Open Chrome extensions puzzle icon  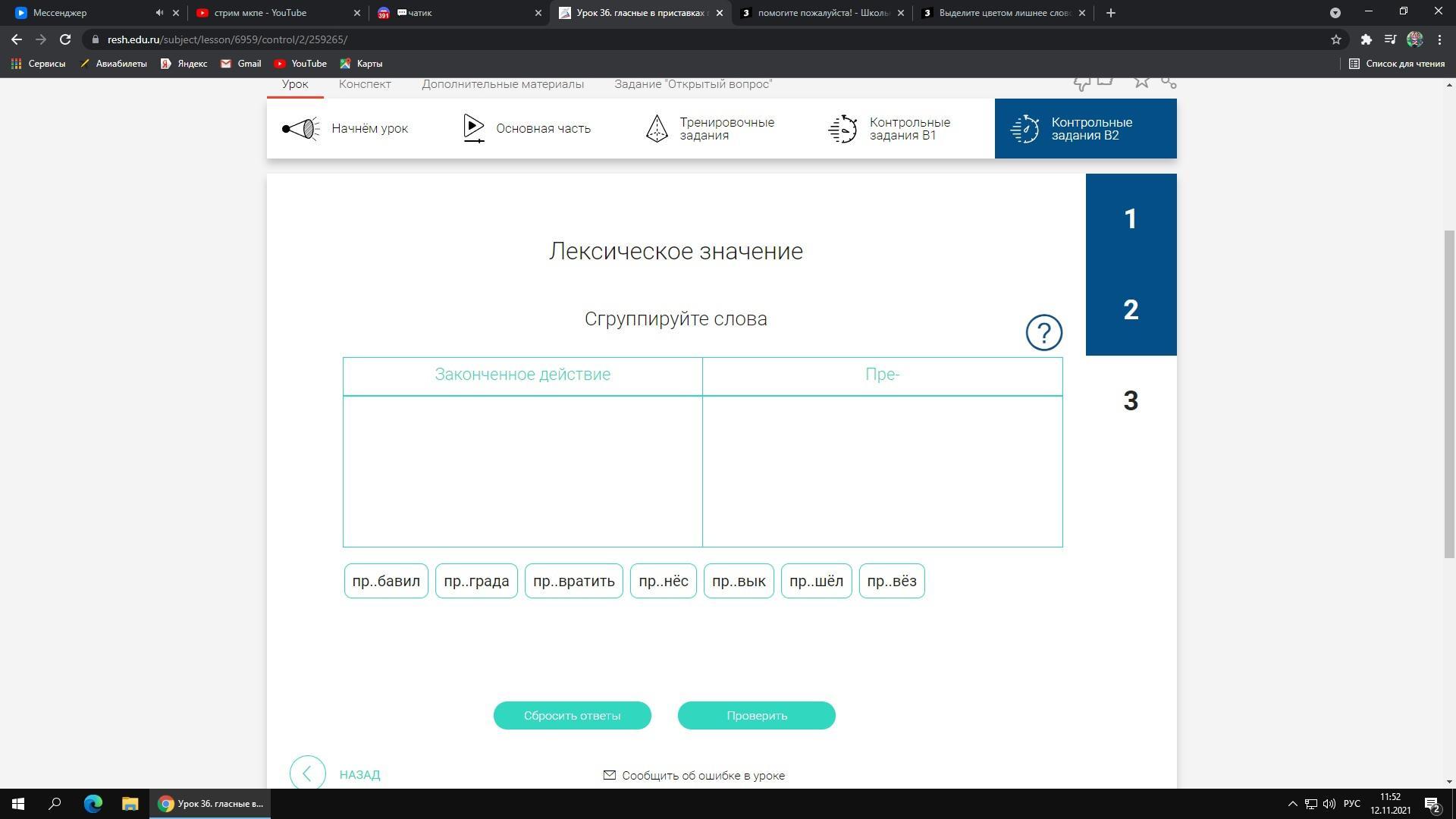(1366, 39)
